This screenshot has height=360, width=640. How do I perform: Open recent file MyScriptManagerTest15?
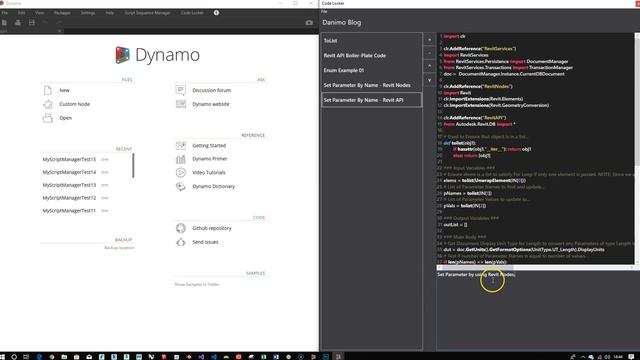[69, 160]
